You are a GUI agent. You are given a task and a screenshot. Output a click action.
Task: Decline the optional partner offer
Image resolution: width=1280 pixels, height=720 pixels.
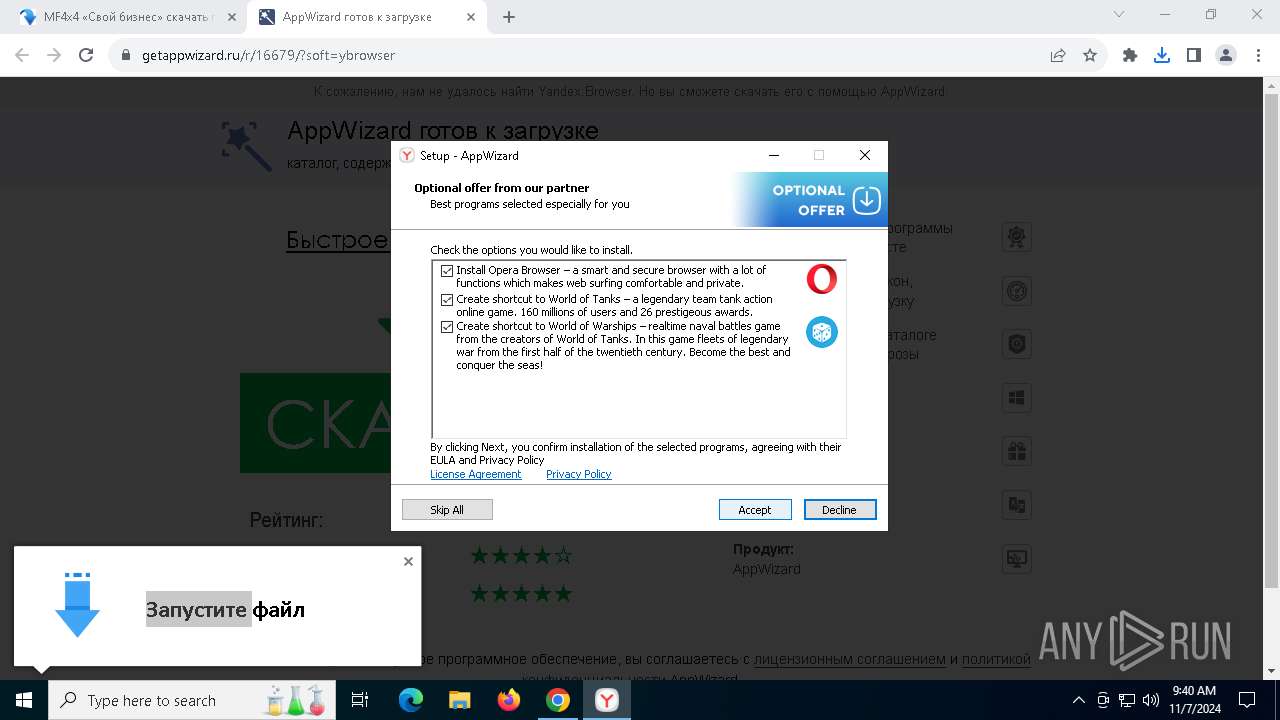coord(840,510)
